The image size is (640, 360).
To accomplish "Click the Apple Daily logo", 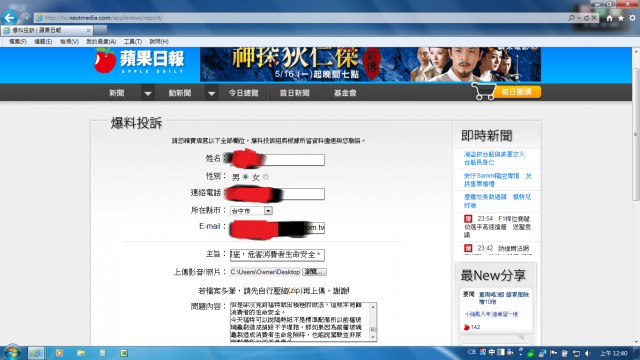I will pyautogui.click(x=140, y=61).
